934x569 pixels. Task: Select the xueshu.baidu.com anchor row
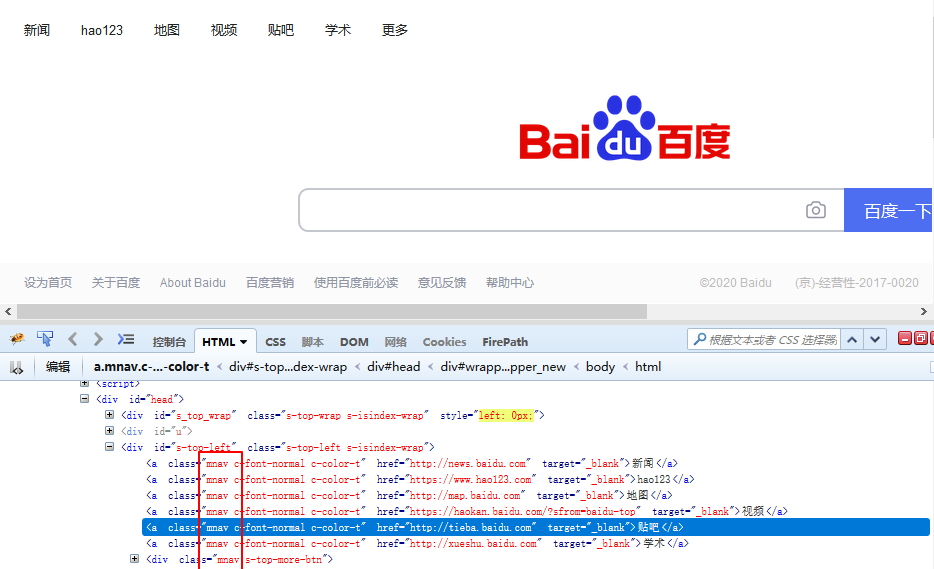pos(418,543)
